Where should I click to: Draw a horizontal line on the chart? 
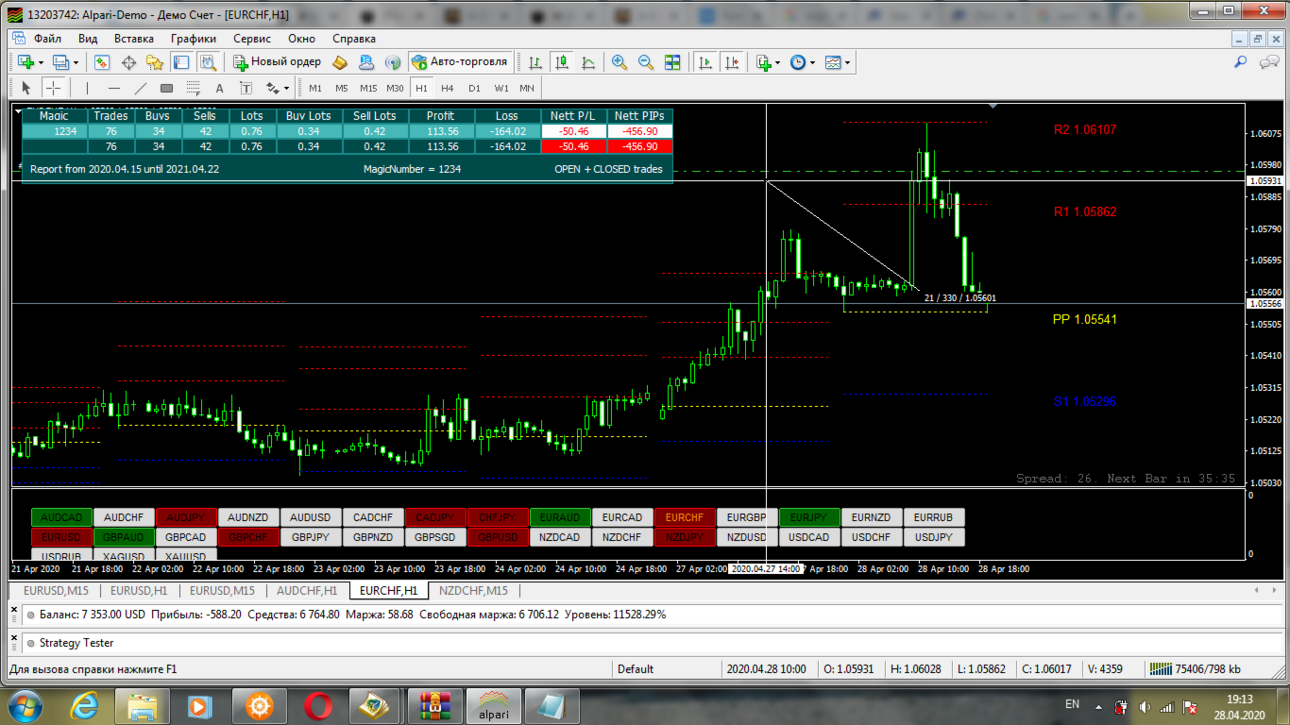(114, 88)
